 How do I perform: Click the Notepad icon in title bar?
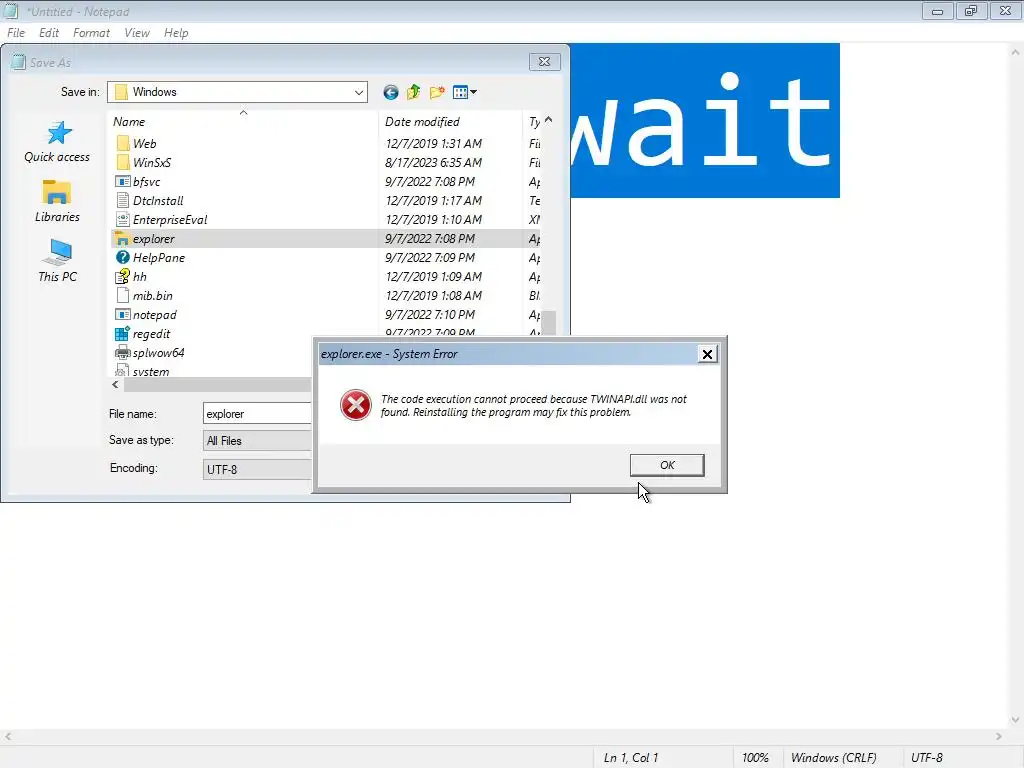11,11
